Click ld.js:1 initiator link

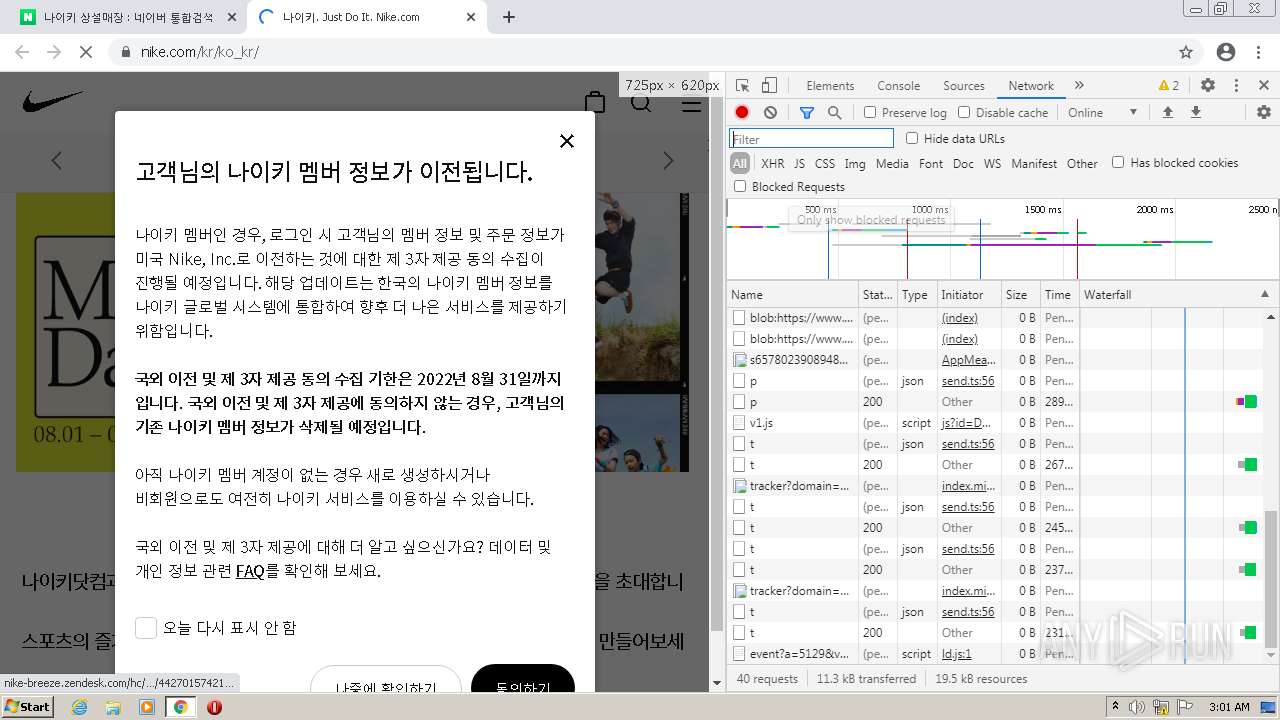tap(957, 654)
